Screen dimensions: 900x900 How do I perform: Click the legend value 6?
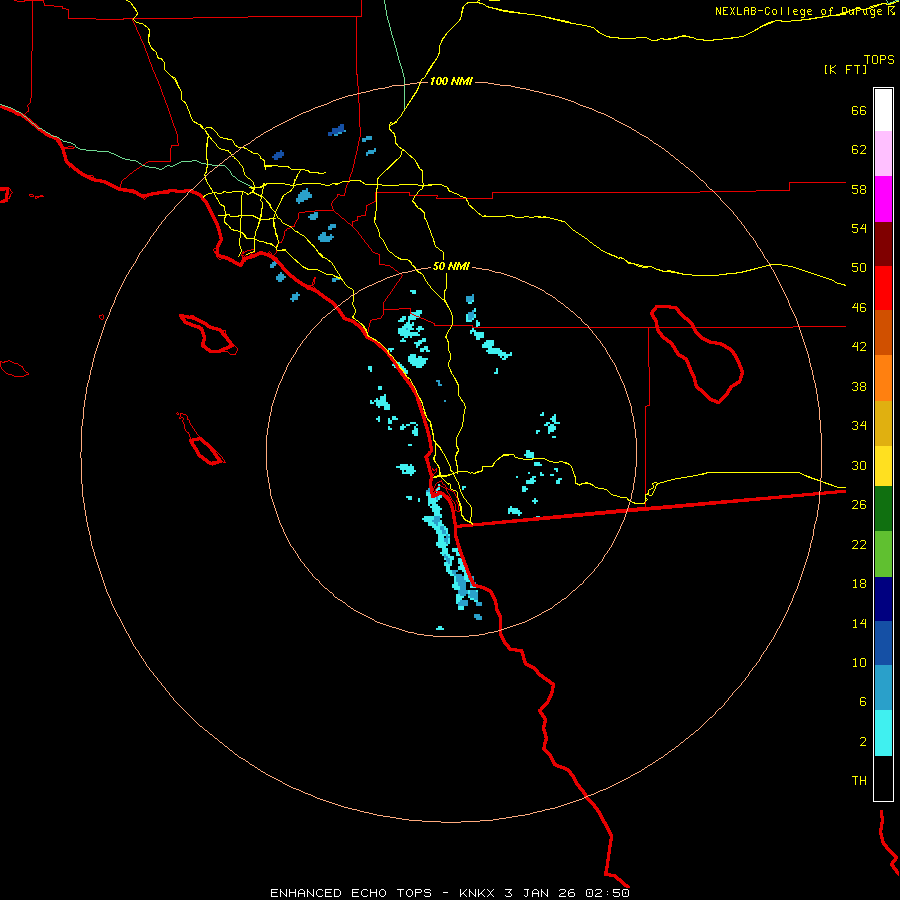pyautogui.click(x=863, y=702)
